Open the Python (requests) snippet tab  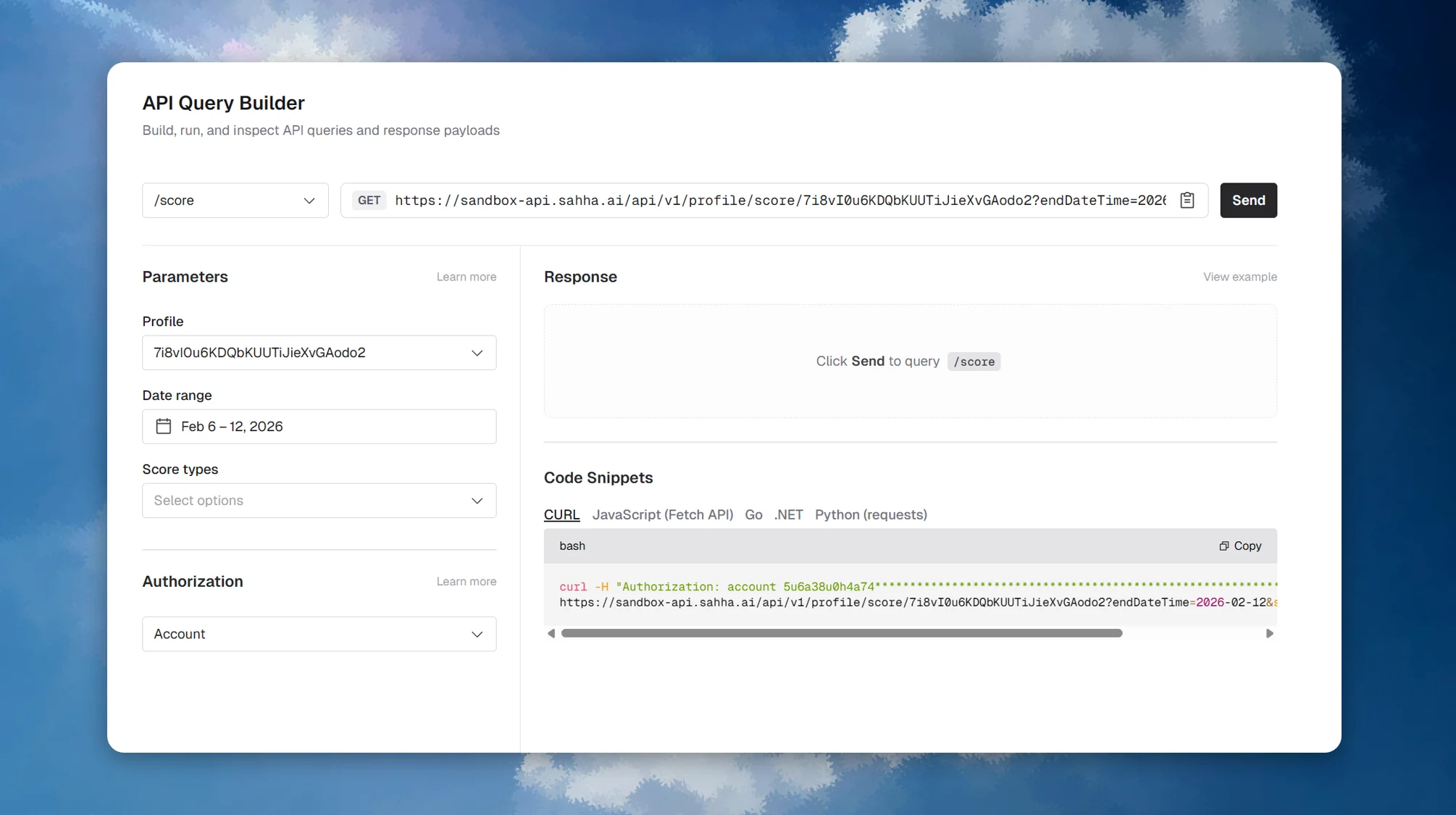pos(871,514)
